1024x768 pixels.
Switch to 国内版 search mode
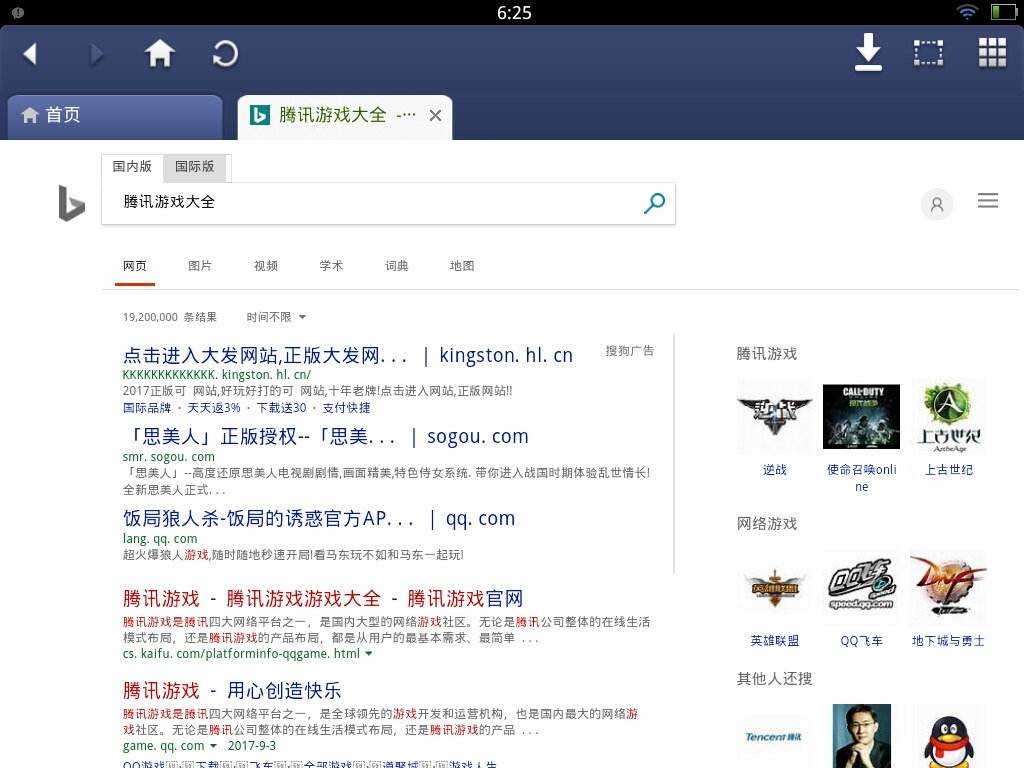click(132, 167)
